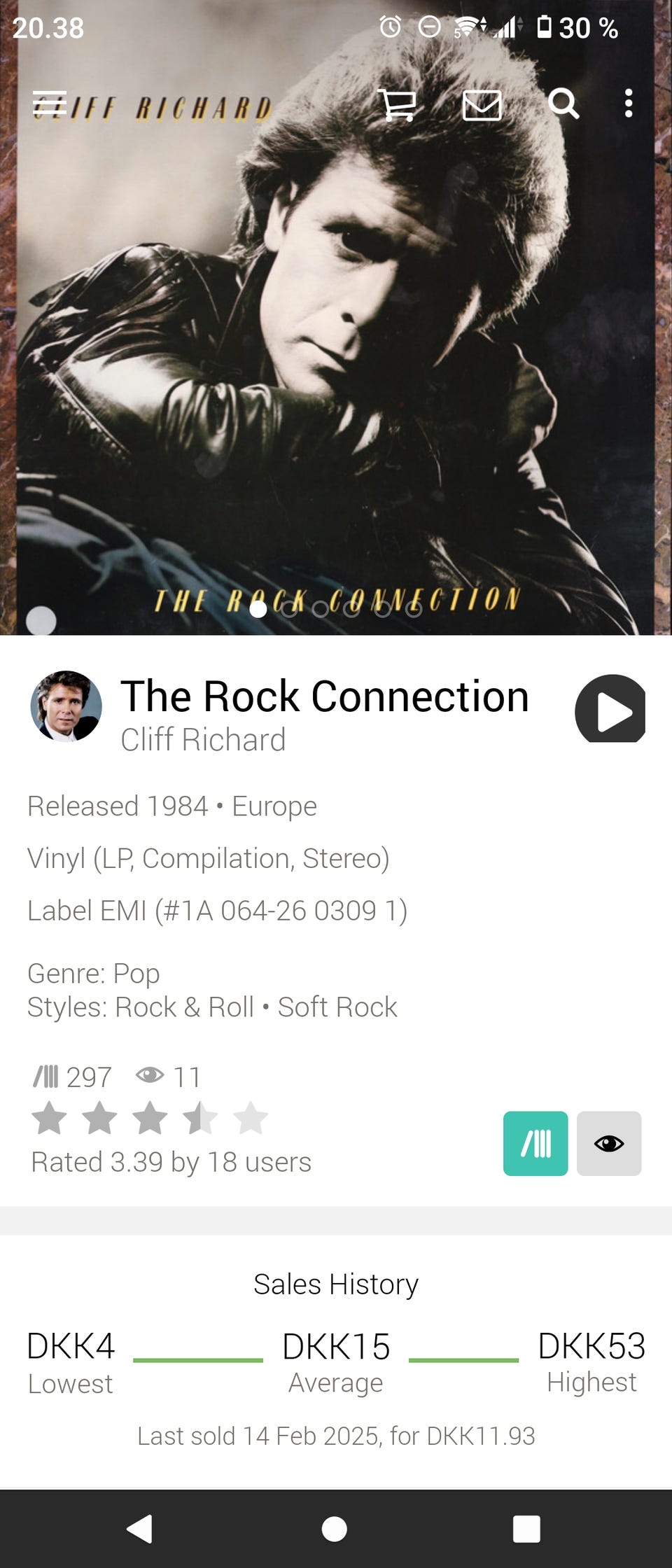Tap the Label EMI catalog line
The image size is (672, 1568).
[x=217, y=911]
